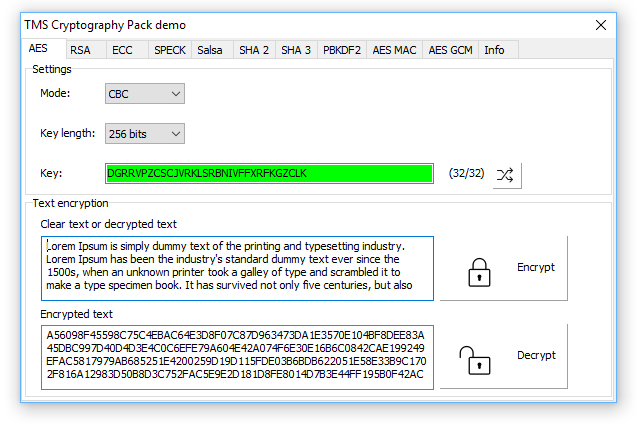This screenshot has height=426, width=638.
Task: Switch to the SHA 2 tab
Action: 253,50
